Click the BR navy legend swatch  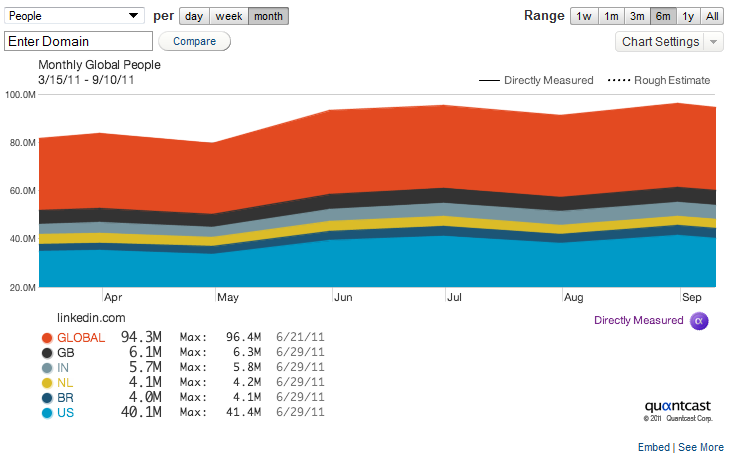pyautogui.click(x=47, y=398)
